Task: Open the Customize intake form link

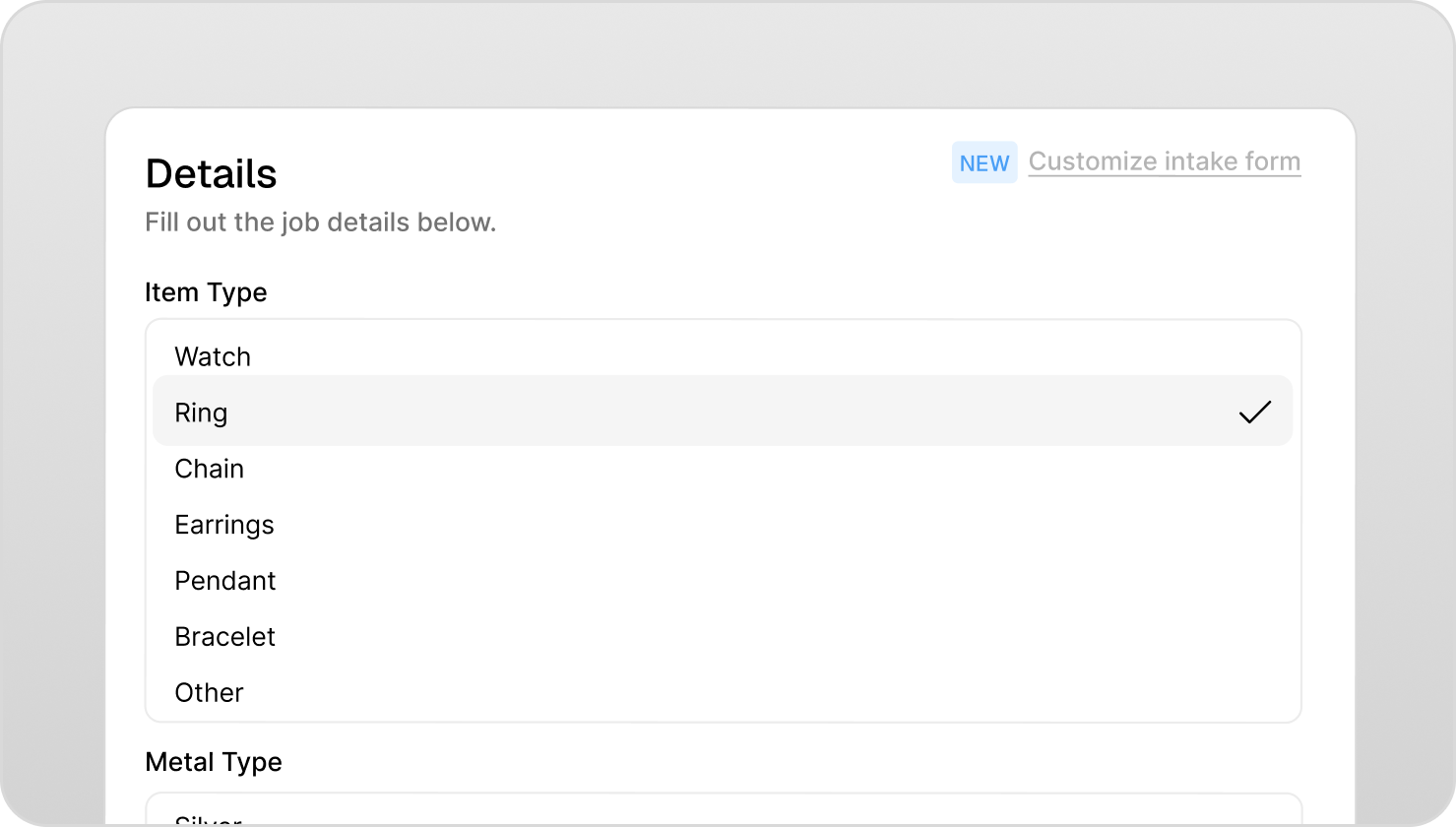Action: coord(1164,161)
